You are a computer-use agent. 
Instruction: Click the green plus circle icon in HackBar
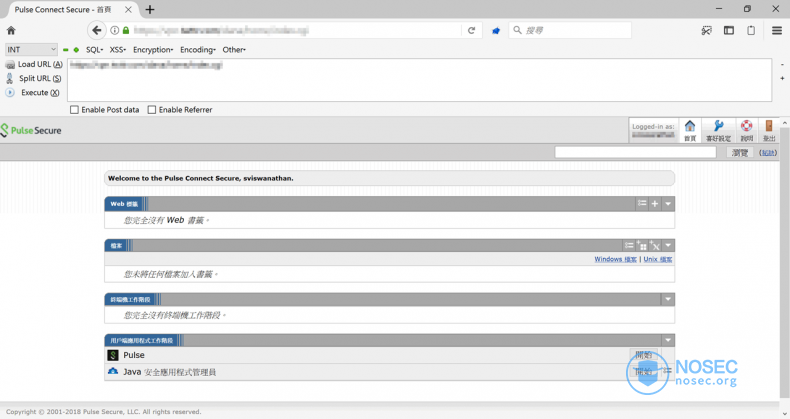[76, 50]
